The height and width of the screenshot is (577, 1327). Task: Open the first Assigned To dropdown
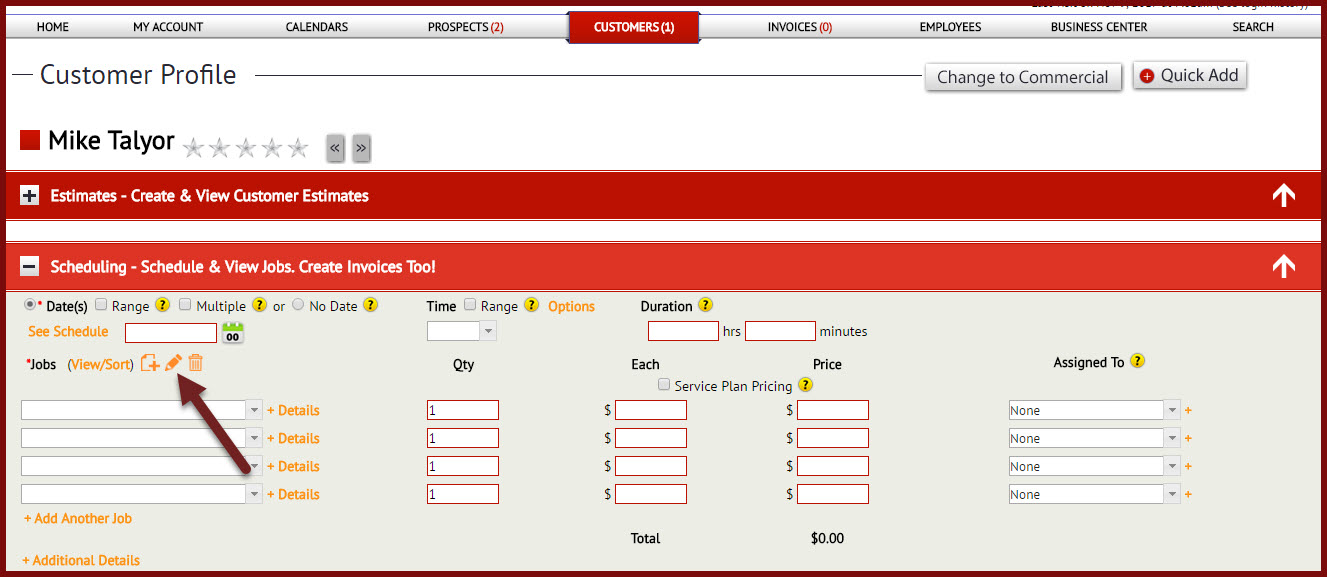pos(1094,410)
